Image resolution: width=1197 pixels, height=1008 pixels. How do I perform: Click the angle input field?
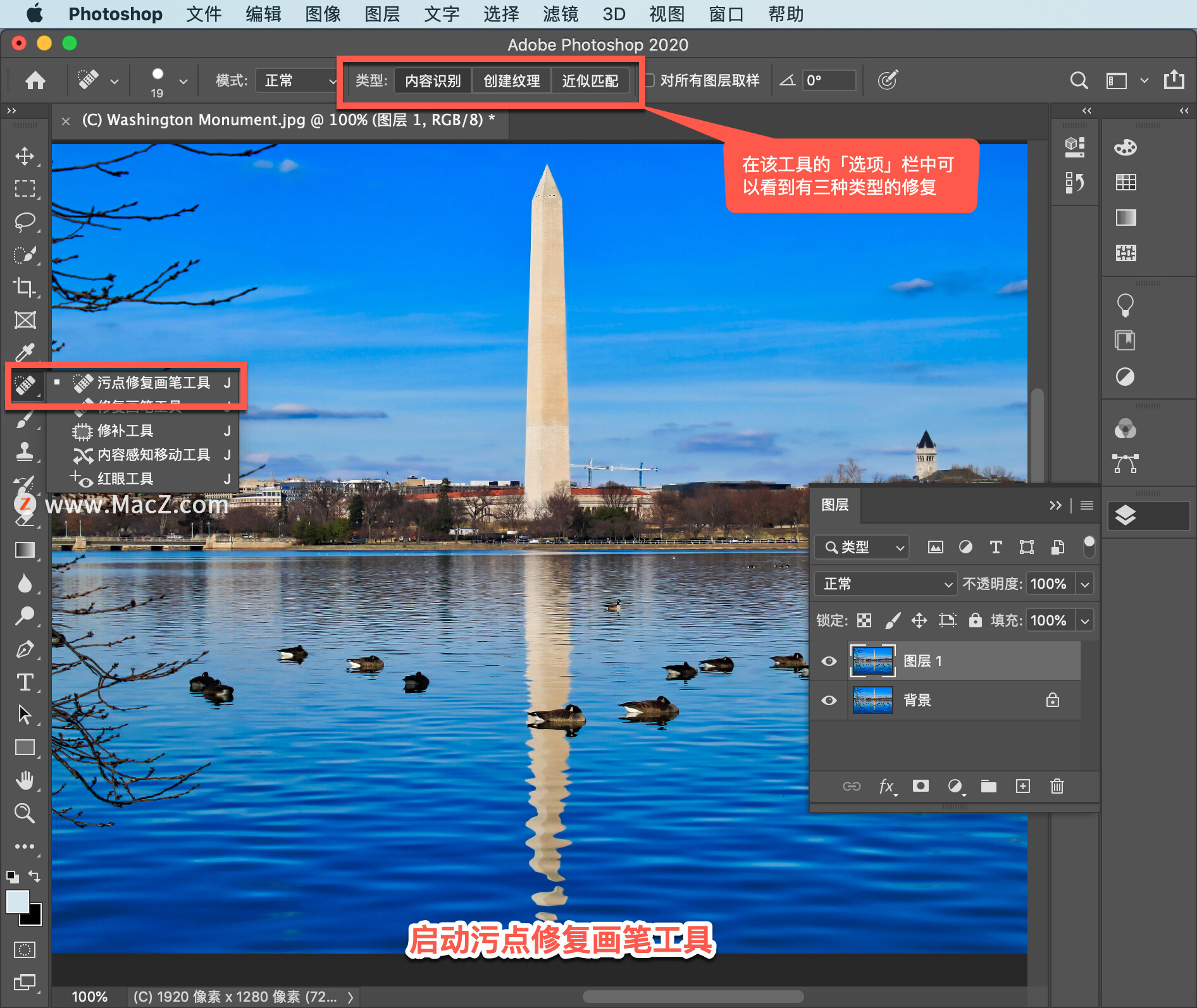[829, 80]
